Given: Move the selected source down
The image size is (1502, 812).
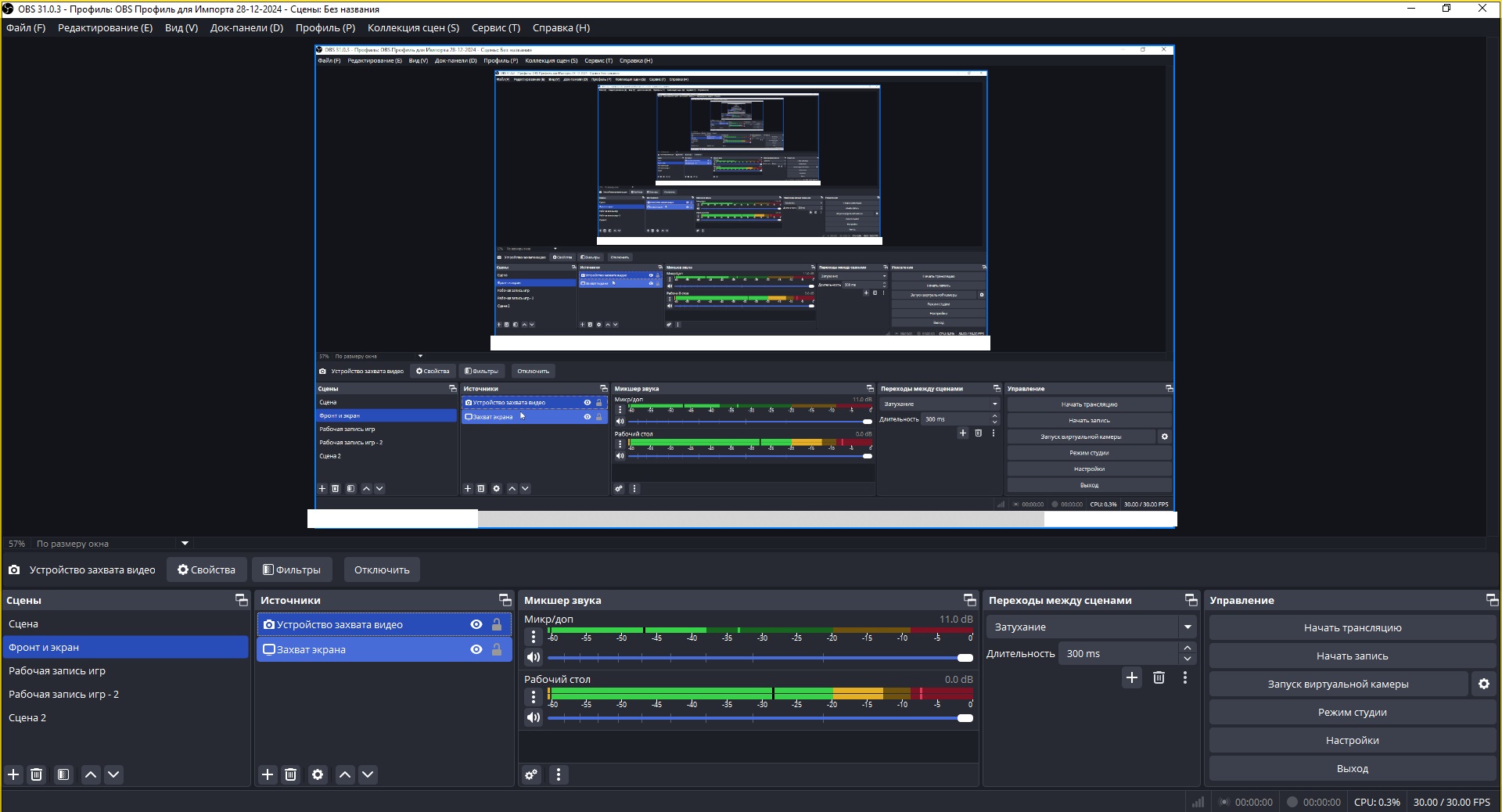Looking at the screenshot, I should [x=368, y=774].
